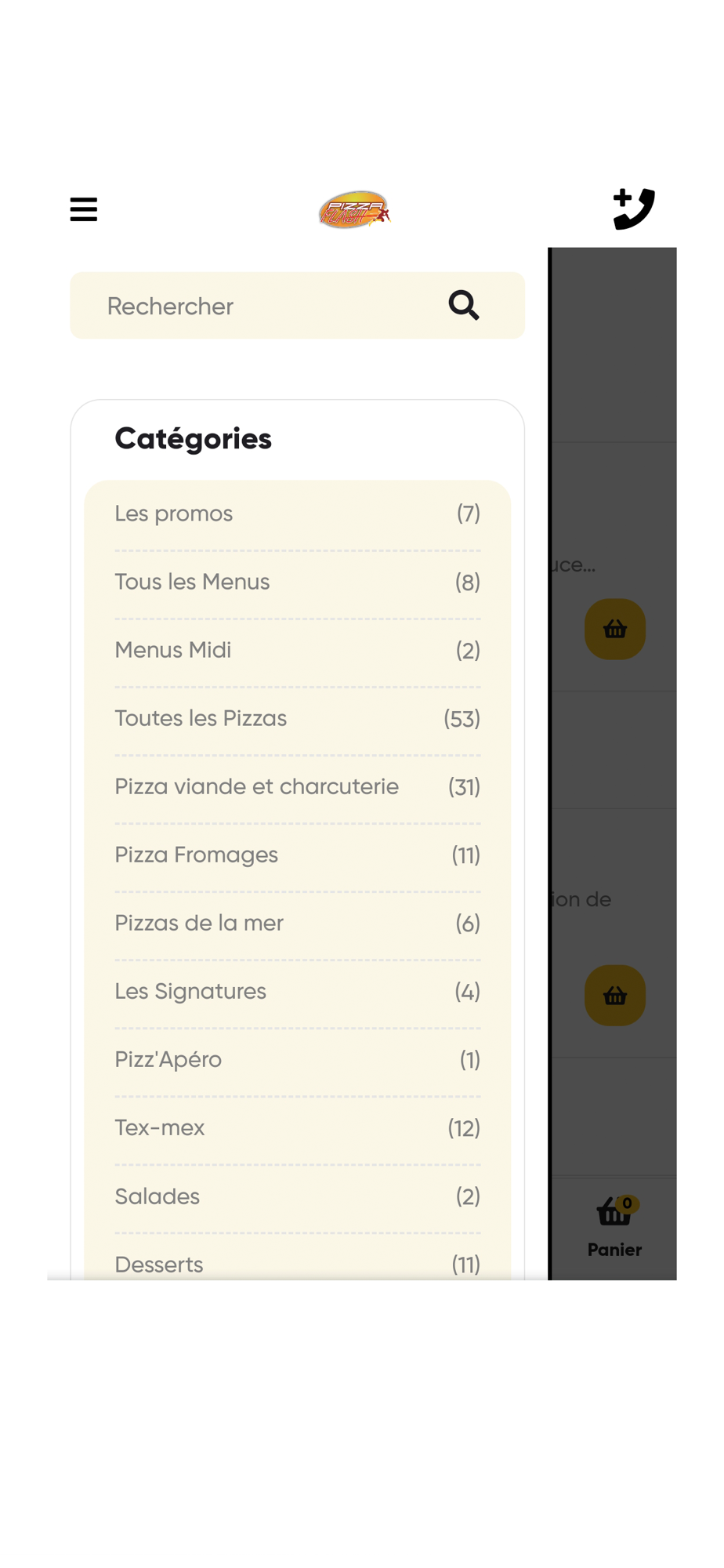Viewport: 724px width, 1568px height.
Task: Open Toutes les Pizzas category
Action: coord(298,718)
